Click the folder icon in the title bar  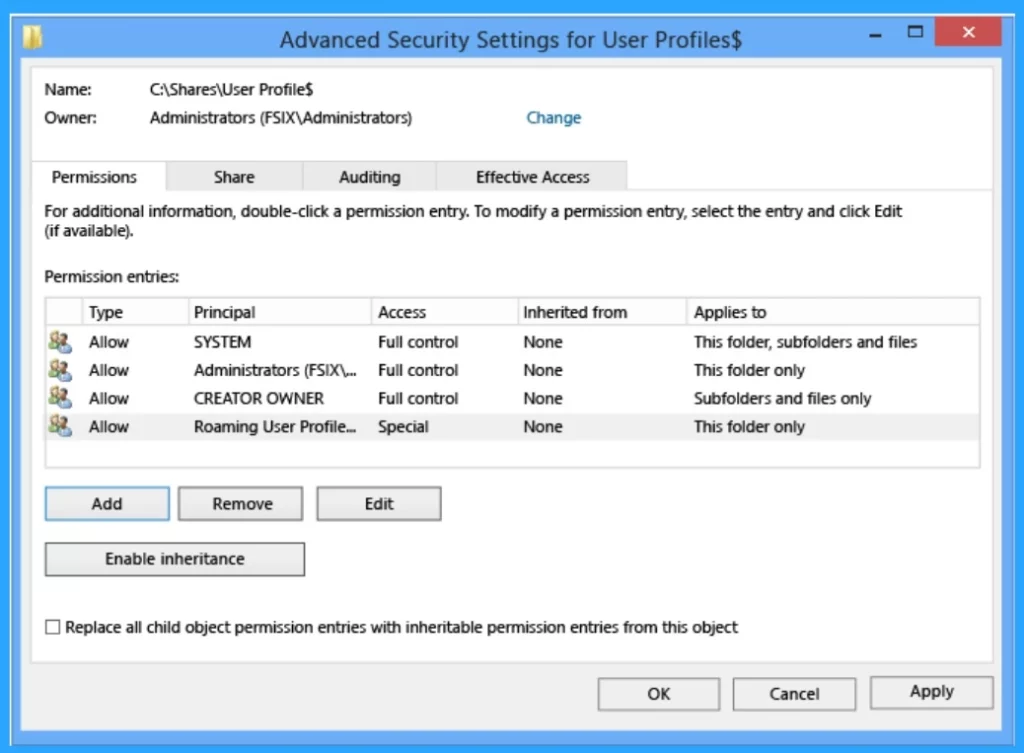(33, 37)
